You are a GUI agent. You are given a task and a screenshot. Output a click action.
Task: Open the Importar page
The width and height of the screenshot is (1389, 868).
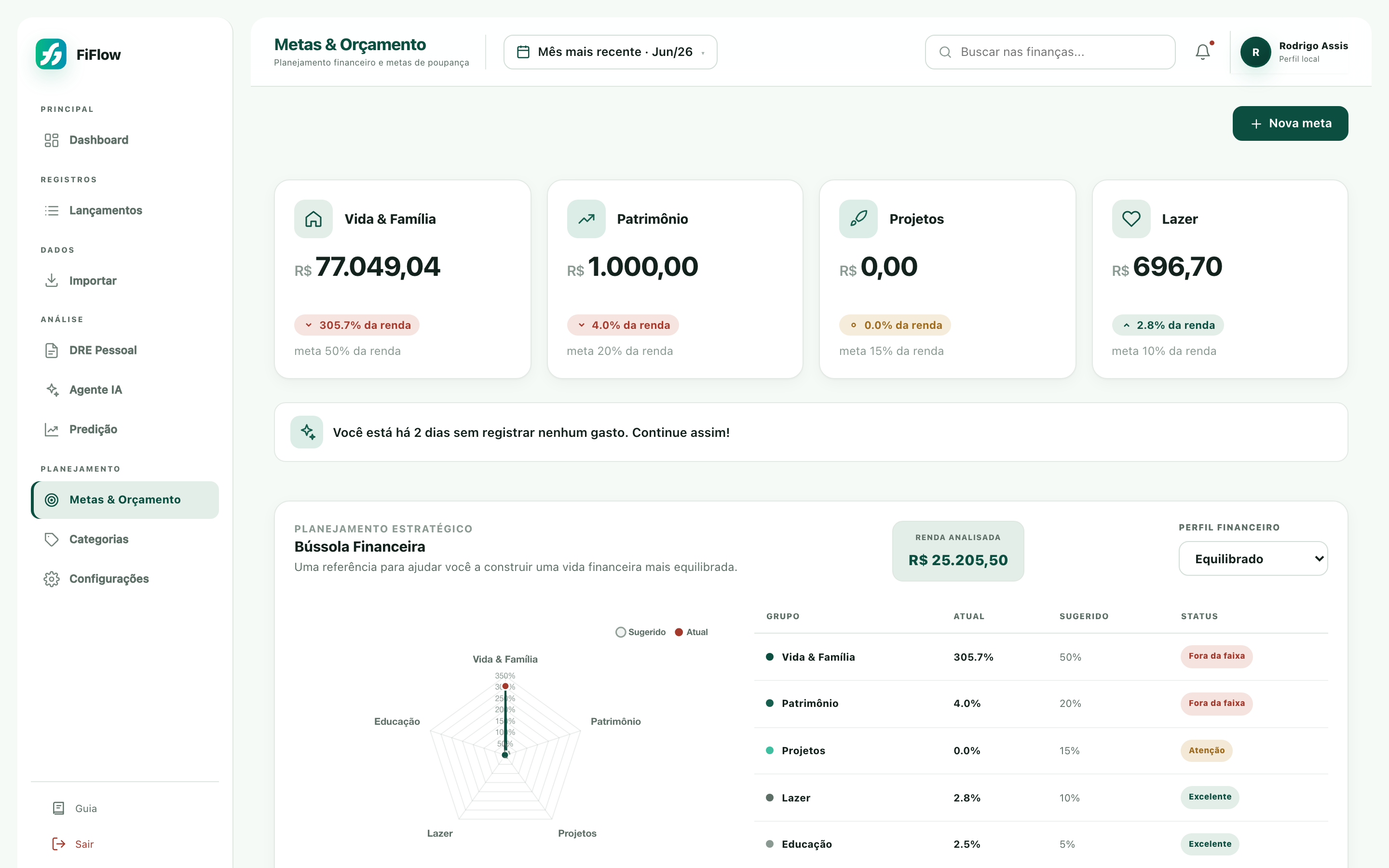(125, 281)
